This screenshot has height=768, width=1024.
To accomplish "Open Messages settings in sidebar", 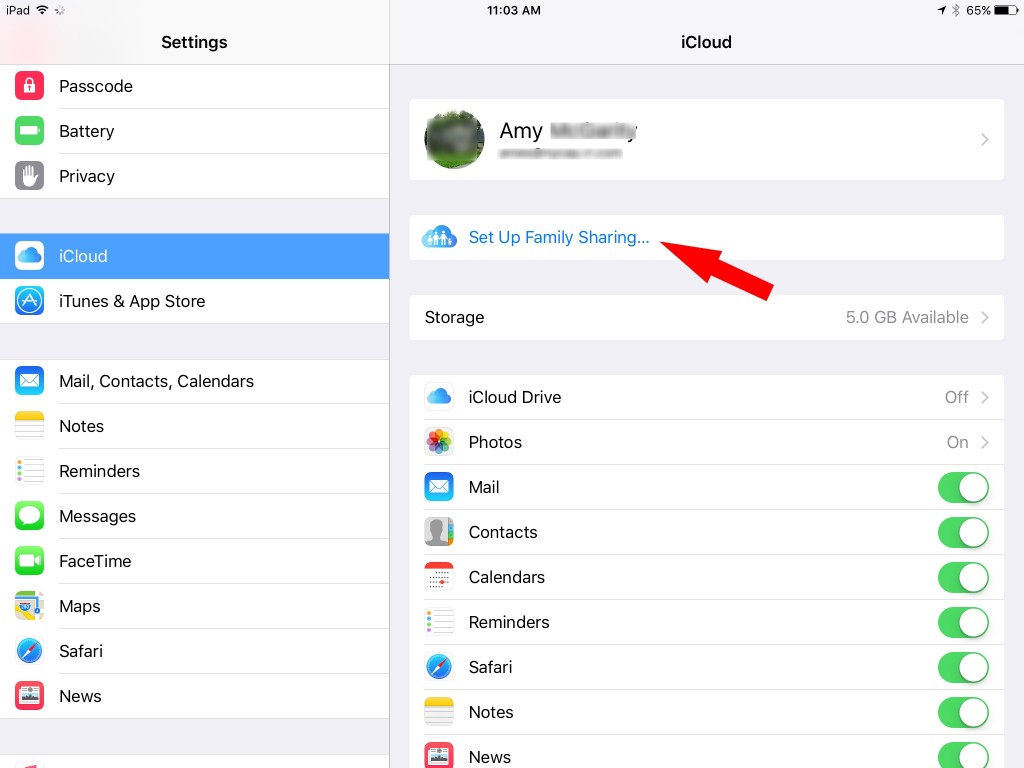I will coord(195,516).
